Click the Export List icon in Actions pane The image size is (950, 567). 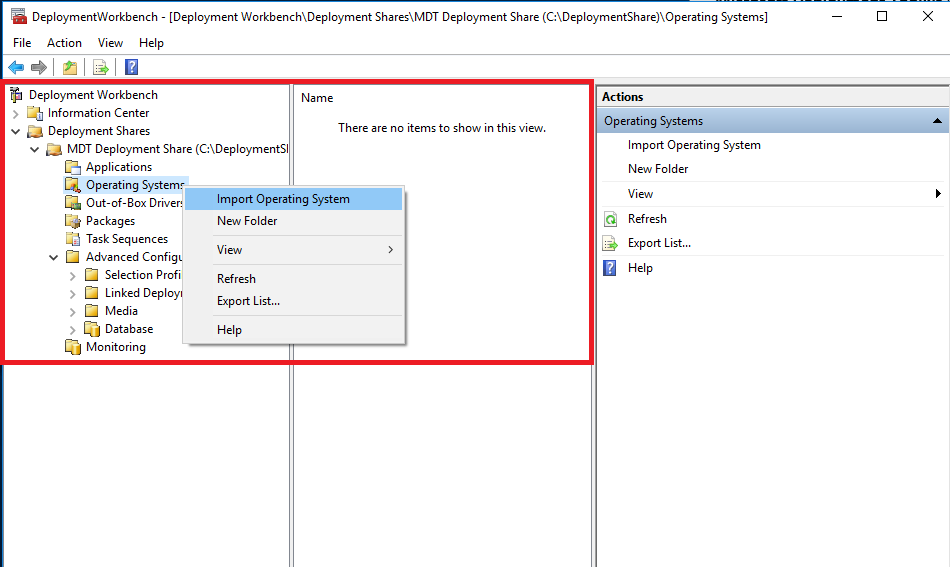(x=610, y=244)
